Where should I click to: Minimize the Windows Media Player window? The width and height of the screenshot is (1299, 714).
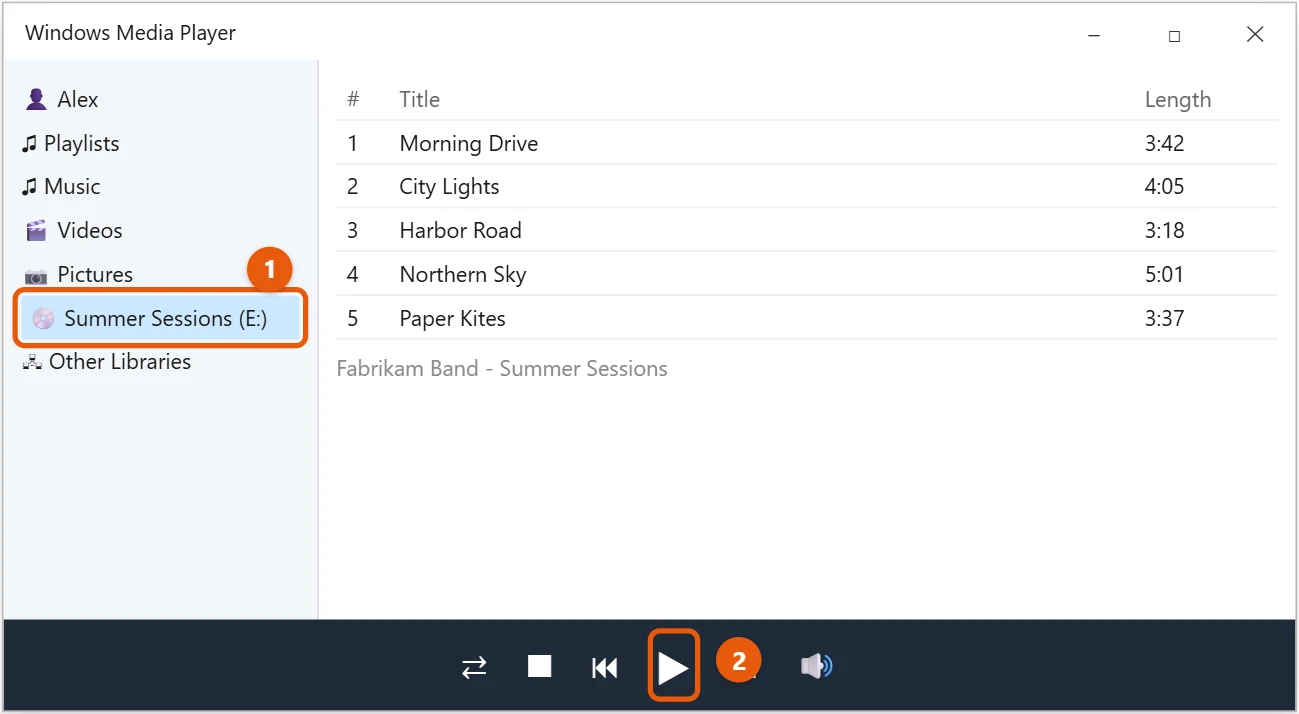pos(1094,34)
